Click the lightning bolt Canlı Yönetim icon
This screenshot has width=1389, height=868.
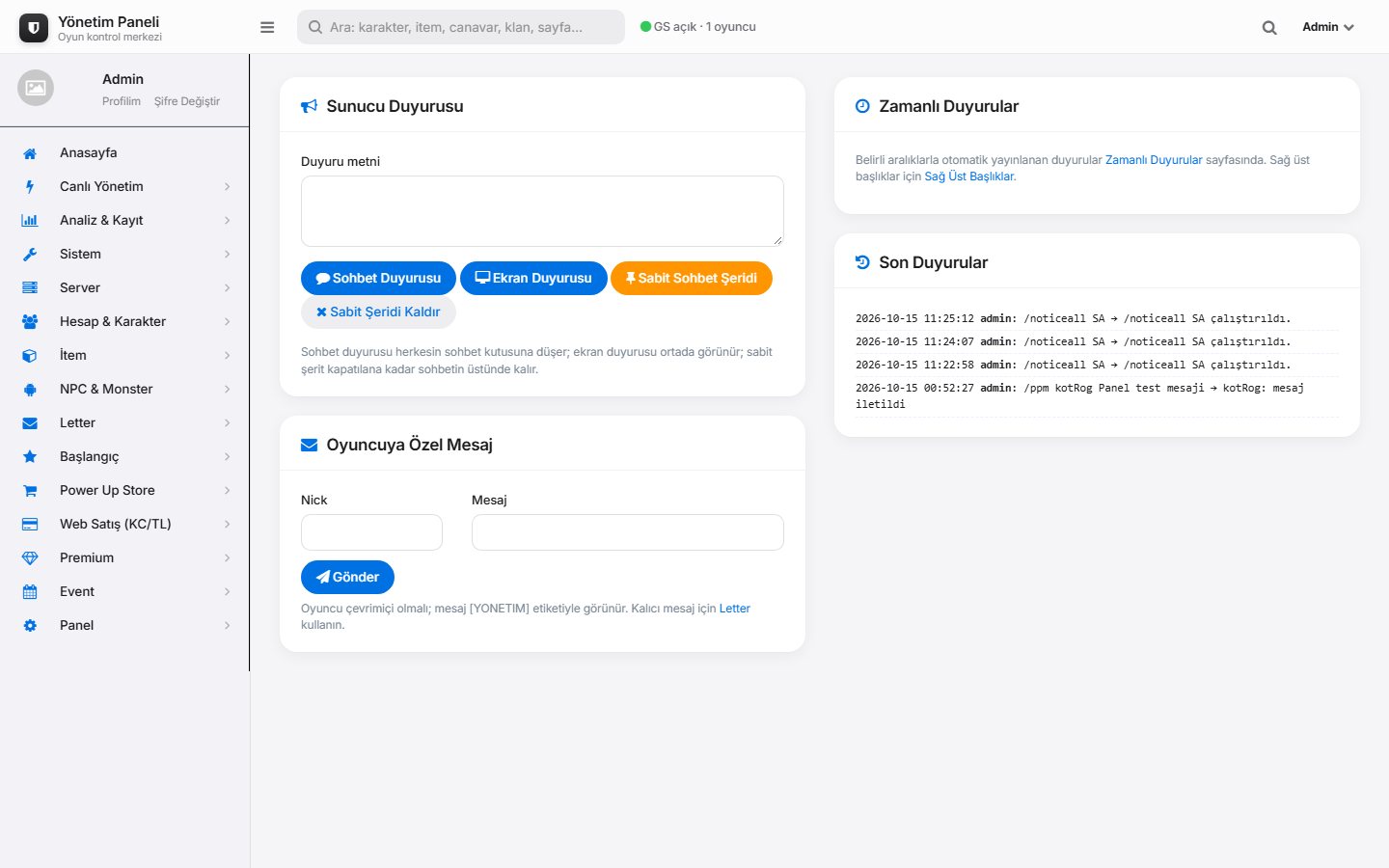tap(30, 187)
